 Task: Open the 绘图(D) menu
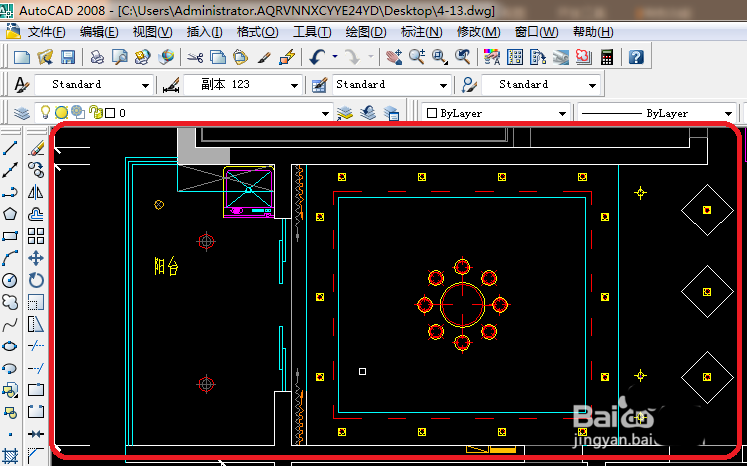(365, 32)
